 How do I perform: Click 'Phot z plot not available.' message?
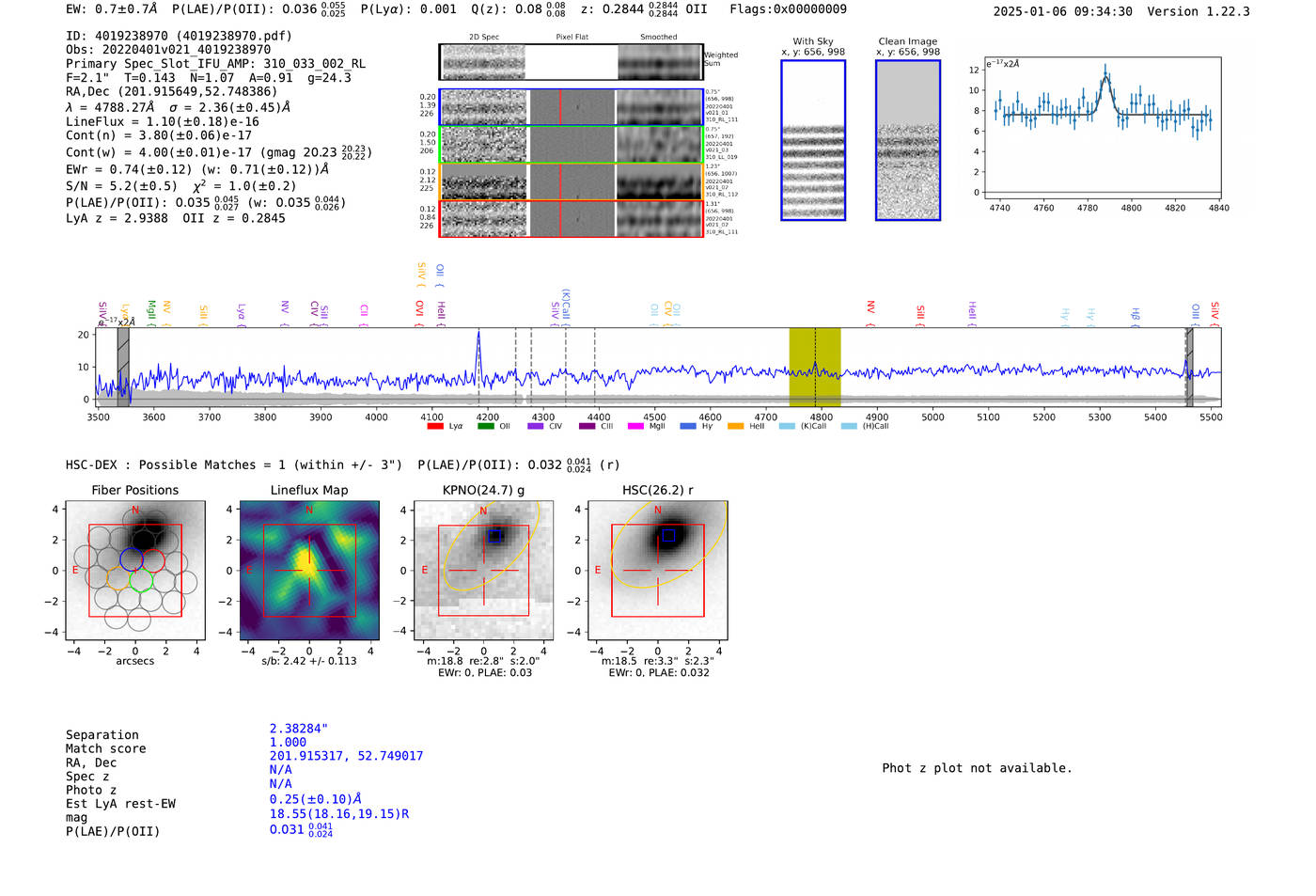pyautogui.click(x=977, y=768)
